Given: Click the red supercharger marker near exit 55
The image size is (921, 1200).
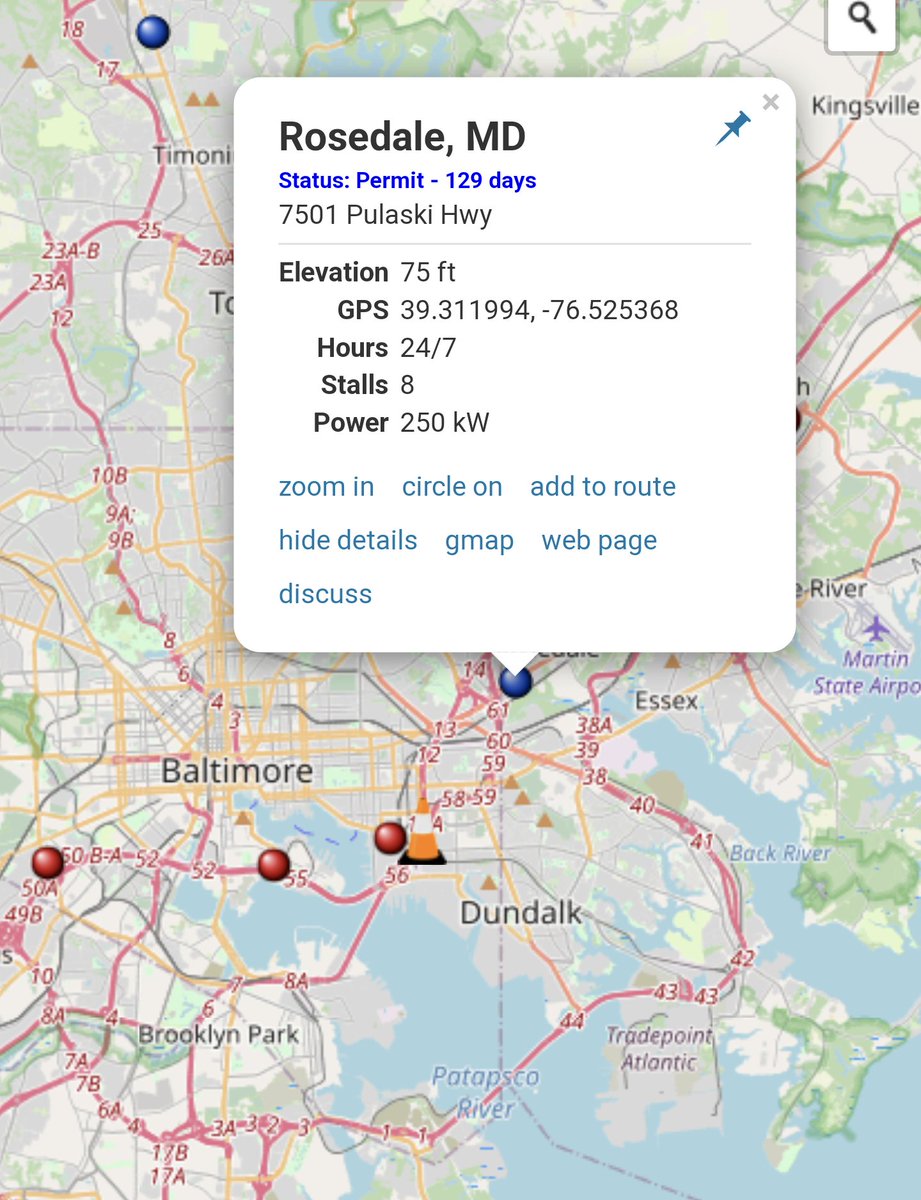Looking at the screenshot, I should [x=272, y=864].
